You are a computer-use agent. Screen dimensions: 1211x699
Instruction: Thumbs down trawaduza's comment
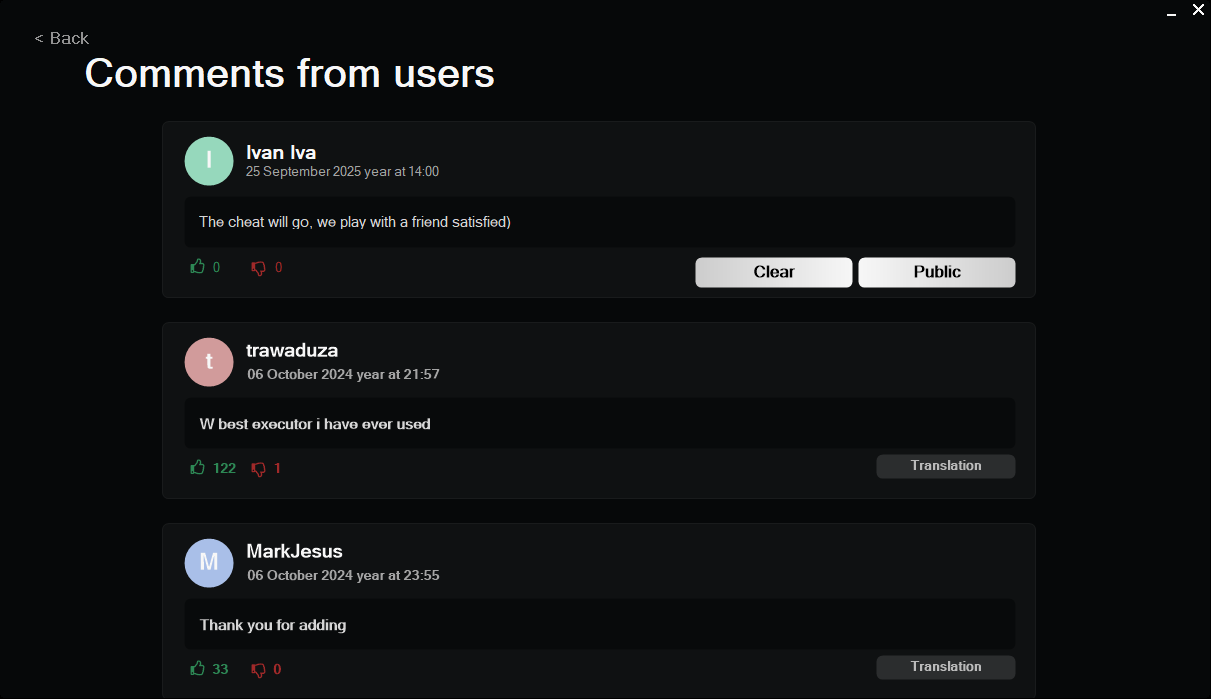click(x=258, y=469)
